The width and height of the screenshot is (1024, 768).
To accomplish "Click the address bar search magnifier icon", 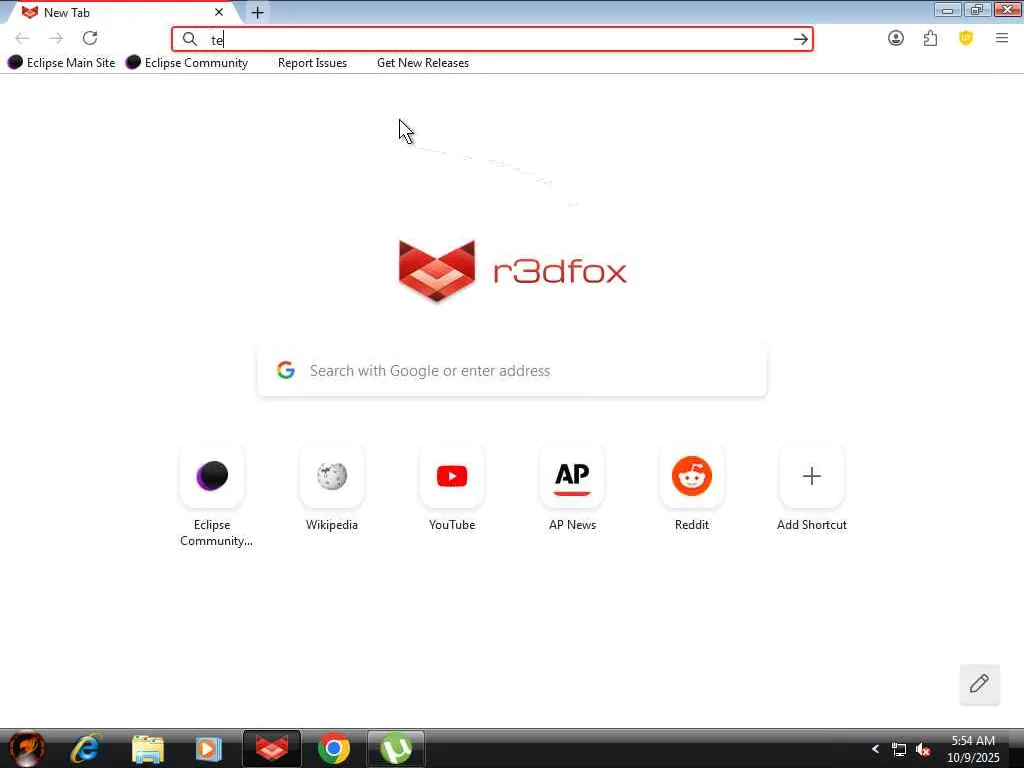I will point(189,39).
